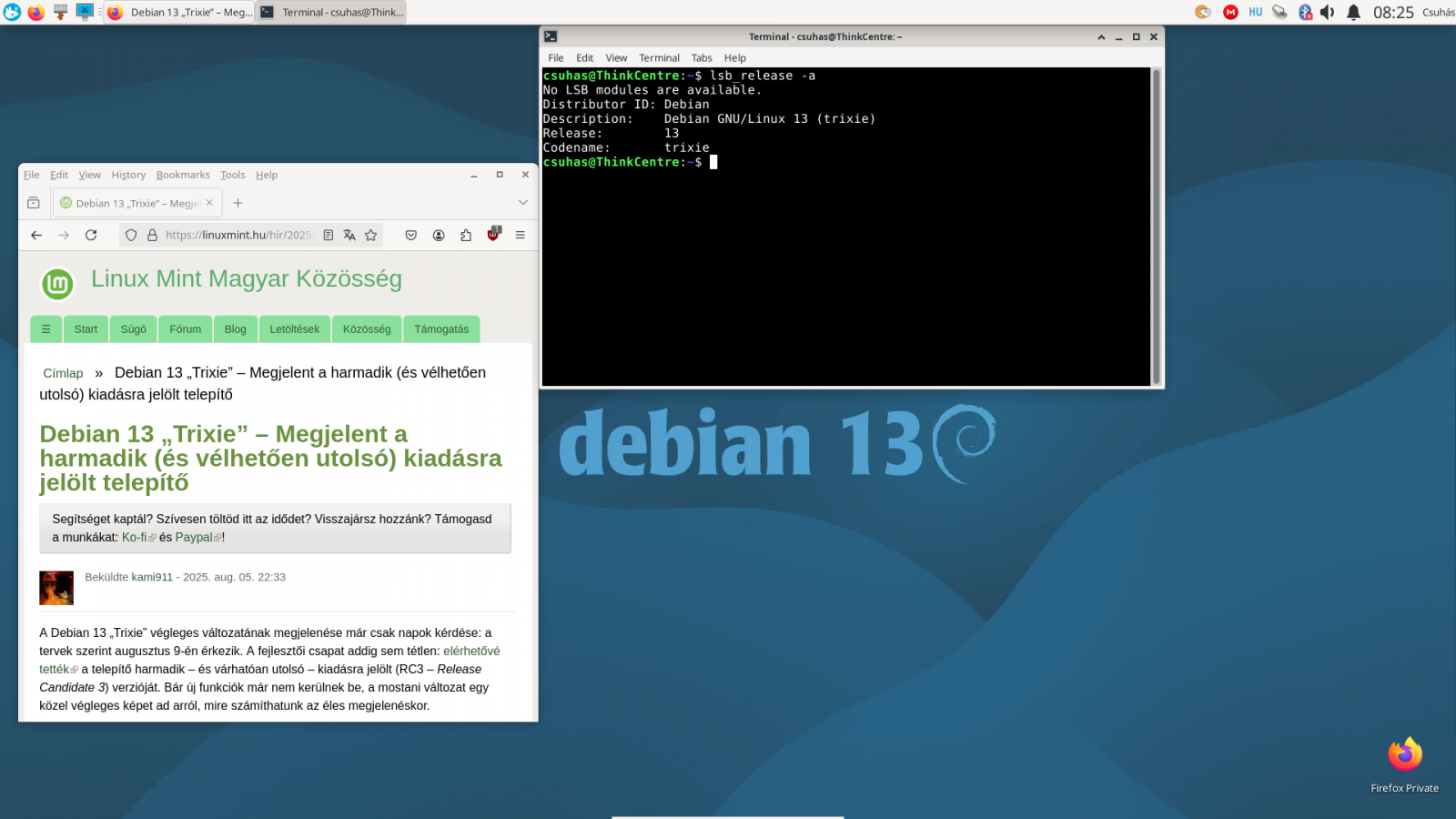Viewport: 1456px width, 819px height.
Task: Open the Fórum navigation tab
Action: (x=186, y=329)
